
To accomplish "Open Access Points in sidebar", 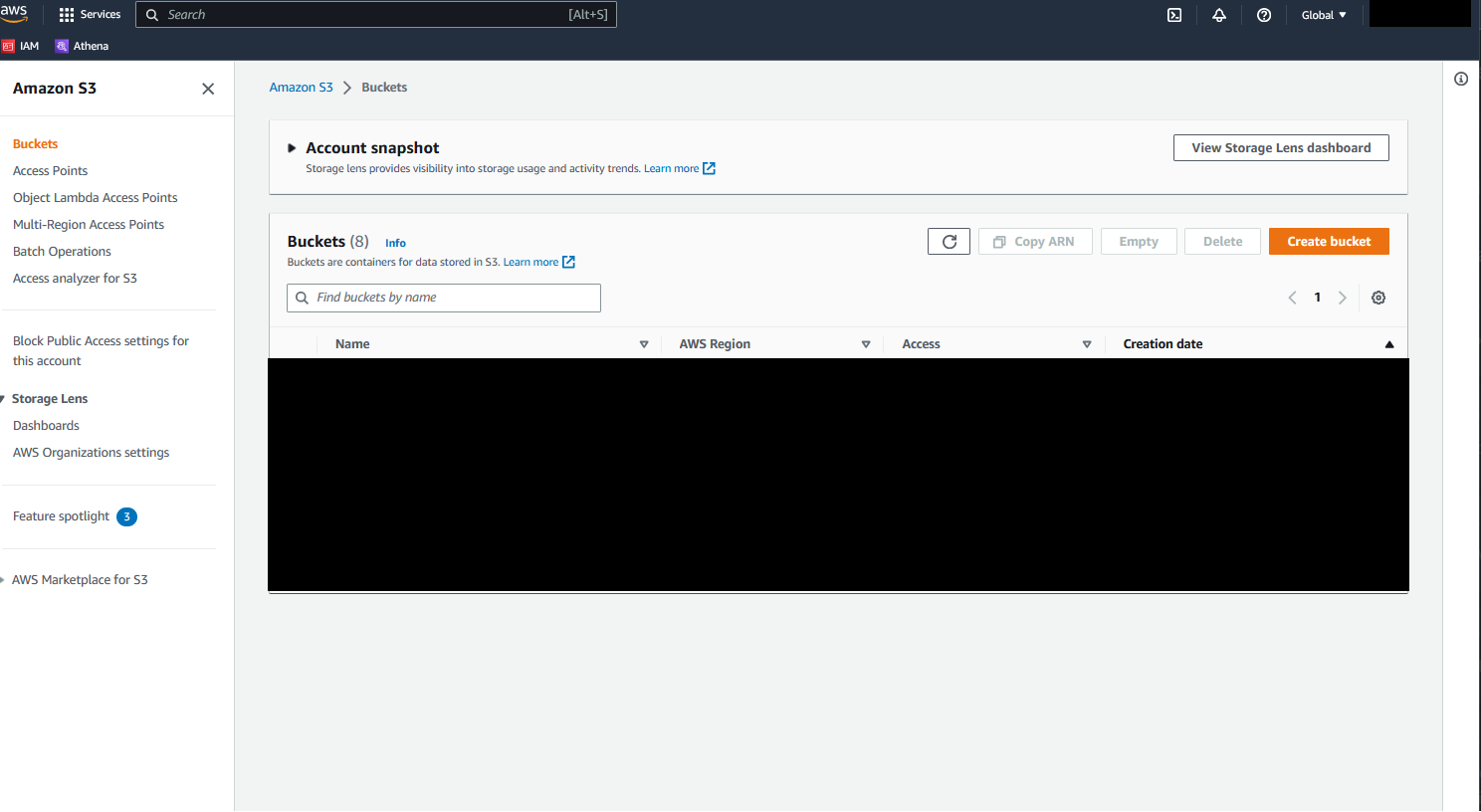I will [x=51, y=171].
